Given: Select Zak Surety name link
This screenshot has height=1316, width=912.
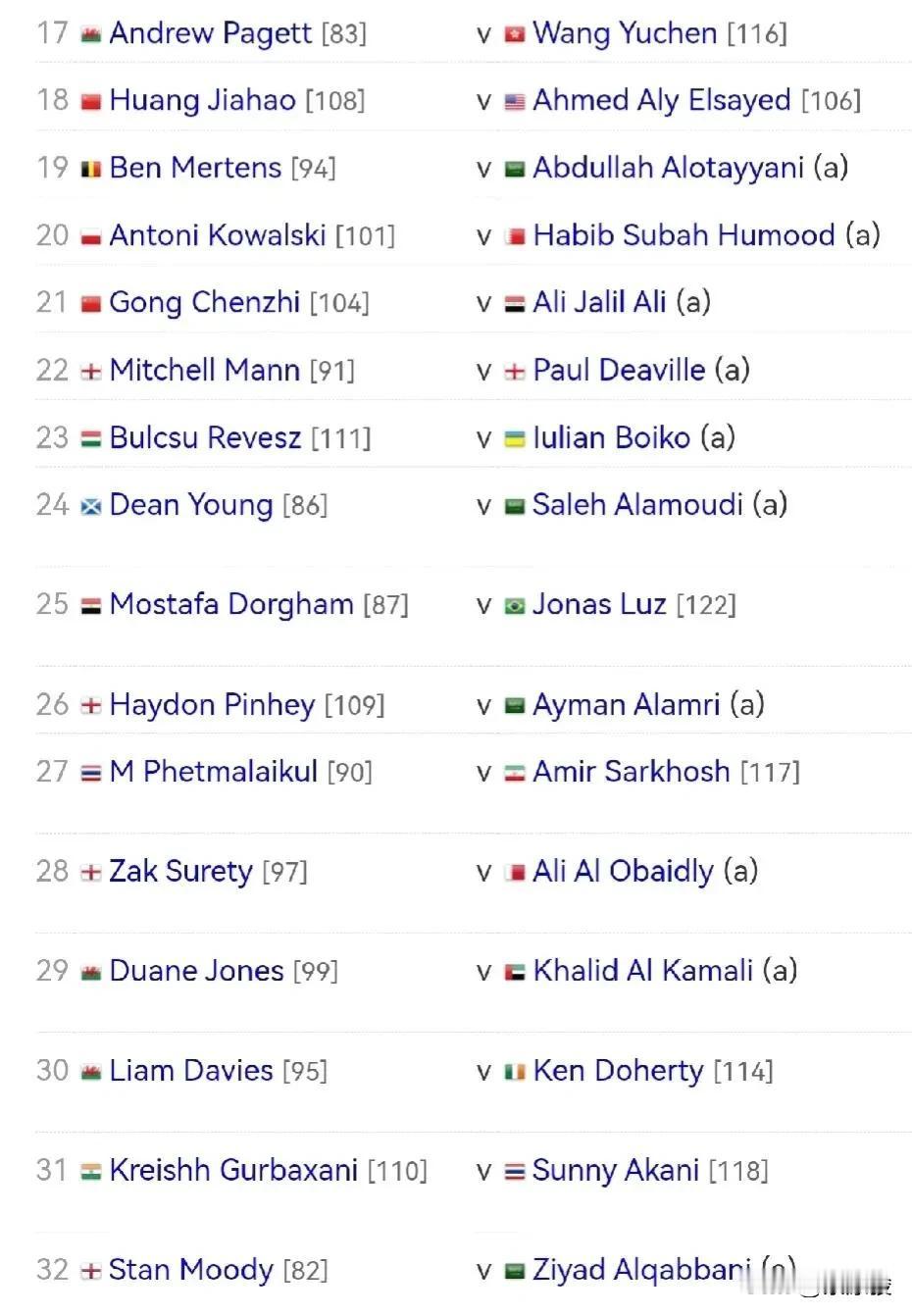Looking at the screenshot, I should coord(180,872).
